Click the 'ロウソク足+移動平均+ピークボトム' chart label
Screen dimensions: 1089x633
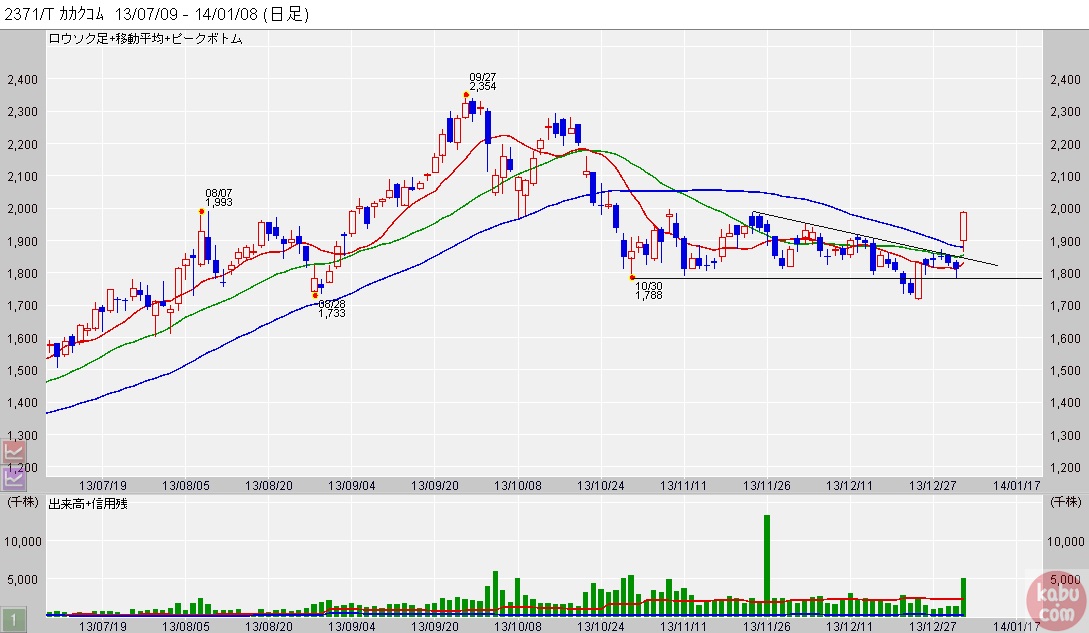[x=145, y=39]
